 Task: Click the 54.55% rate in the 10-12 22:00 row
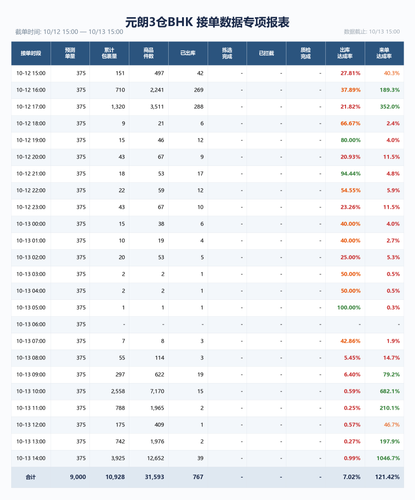[350, 190]
